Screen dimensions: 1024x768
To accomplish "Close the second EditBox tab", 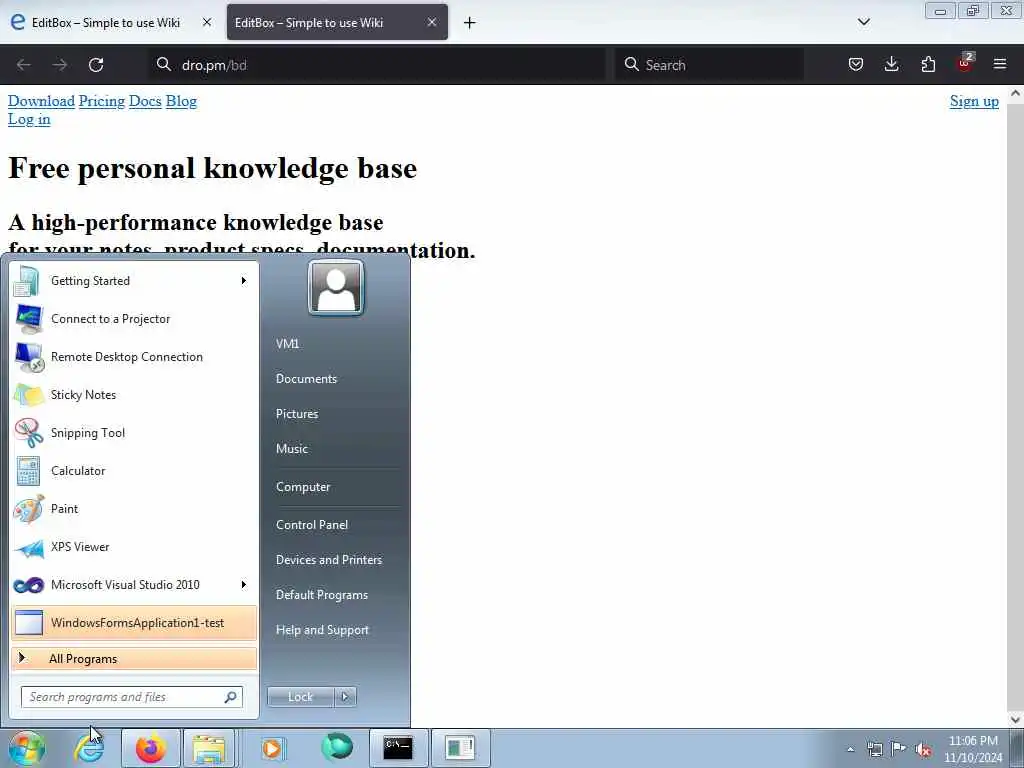I will [432, 22].
